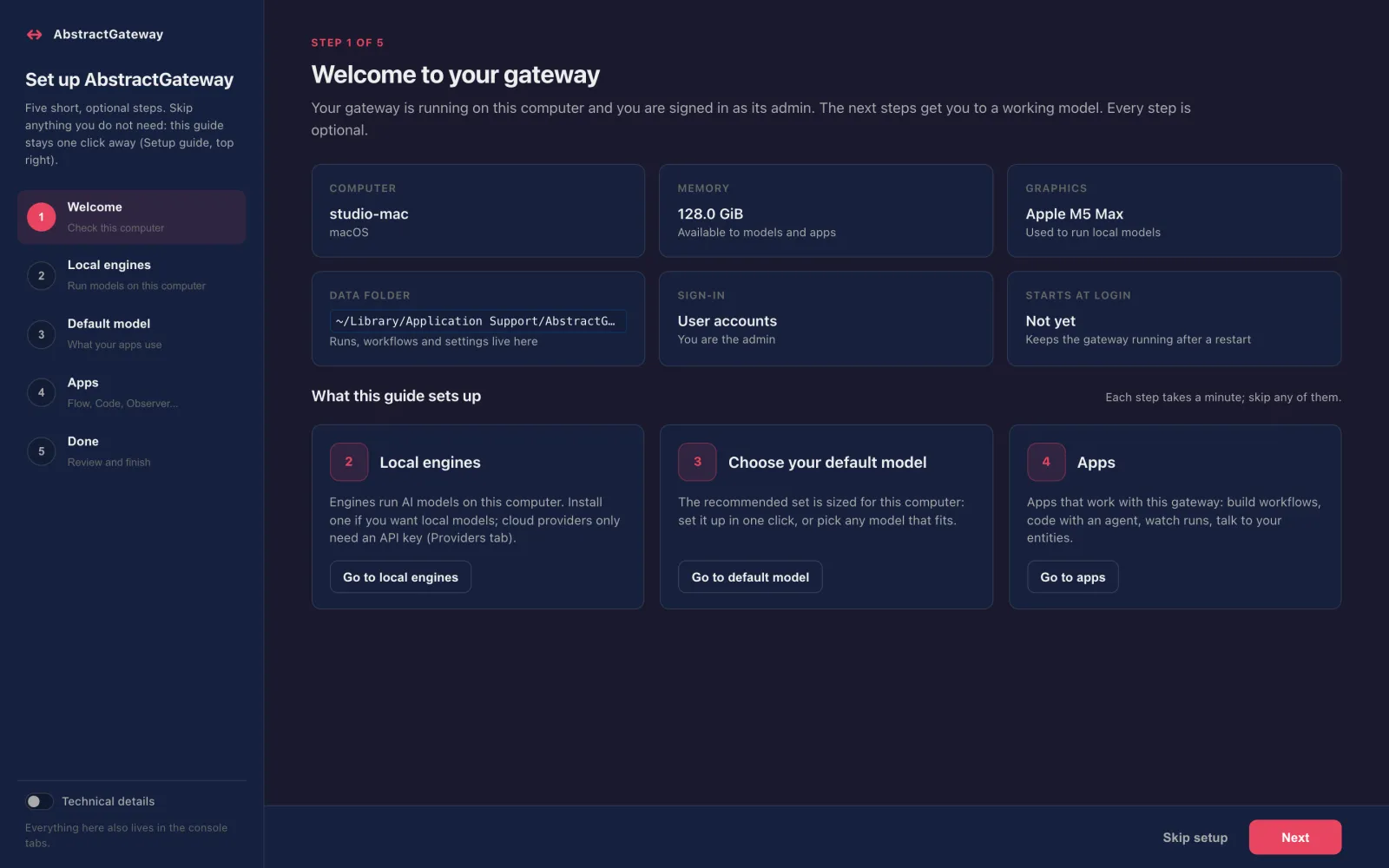The image size is (1389, 868).
Task: Click 'Runs, workflows and settings live here' text
Action: [433, 342]
